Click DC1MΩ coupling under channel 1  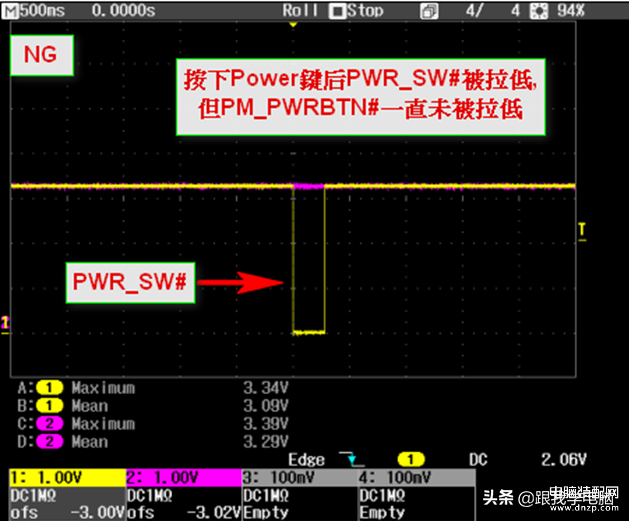click(33, 496)
